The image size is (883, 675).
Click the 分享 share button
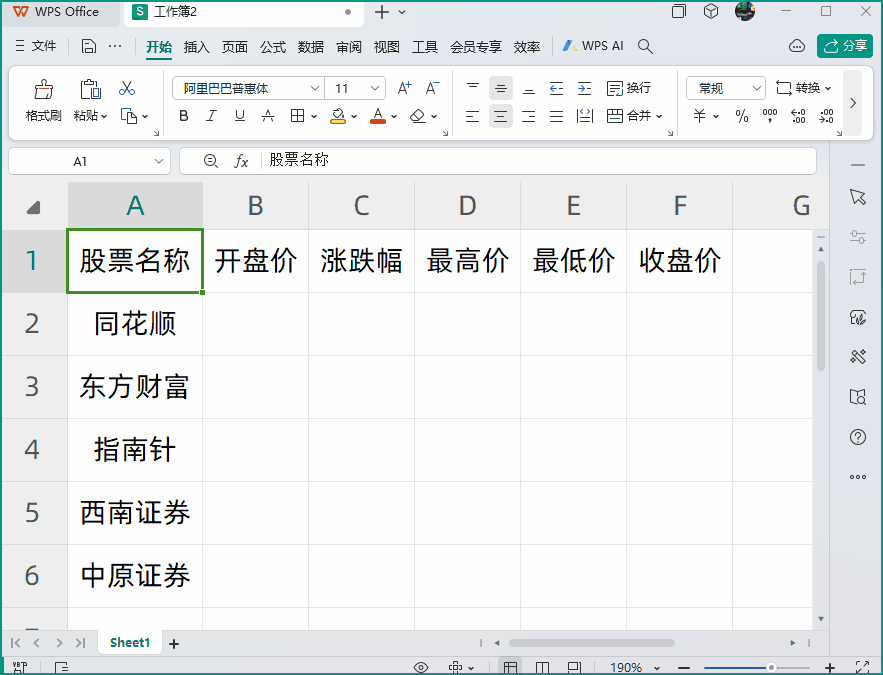845,46
